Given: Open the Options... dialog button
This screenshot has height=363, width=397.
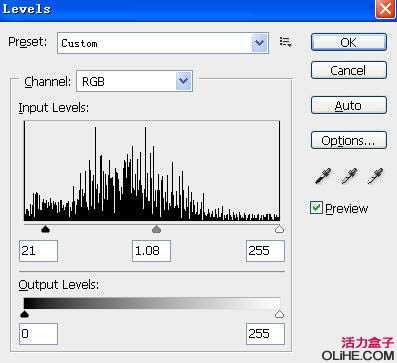Looking at the screenshot, I should (x=349, y=140).
